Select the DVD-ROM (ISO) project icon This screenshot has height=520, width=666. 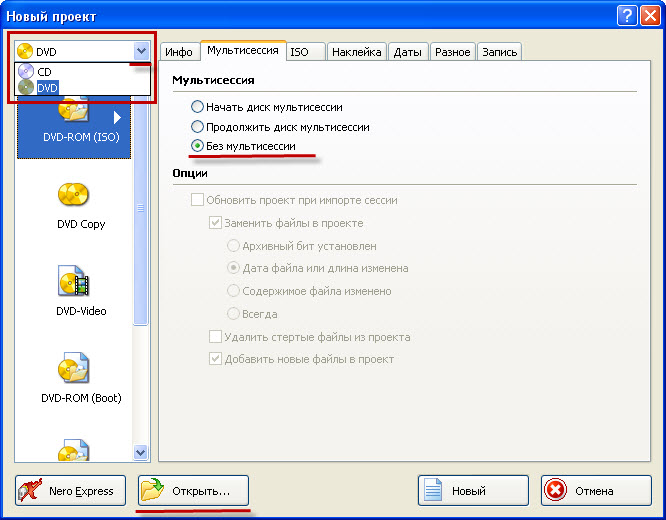coord(73,109)
